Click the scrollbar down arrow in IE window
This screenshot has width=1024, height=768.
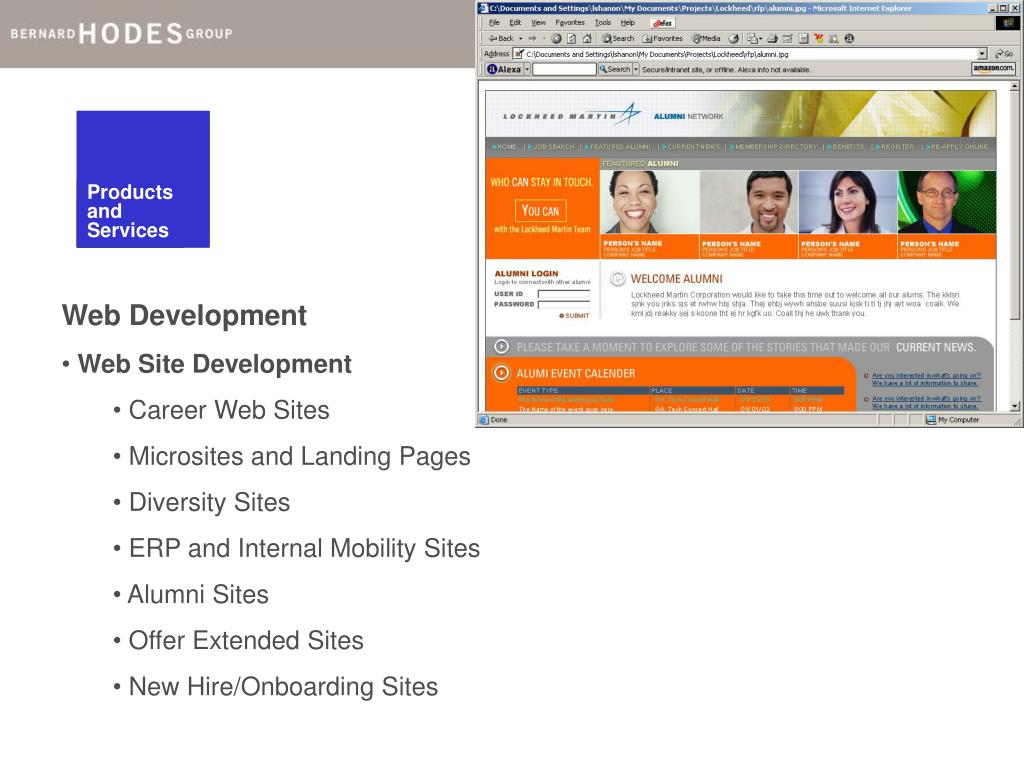[x=1015, y=406]
